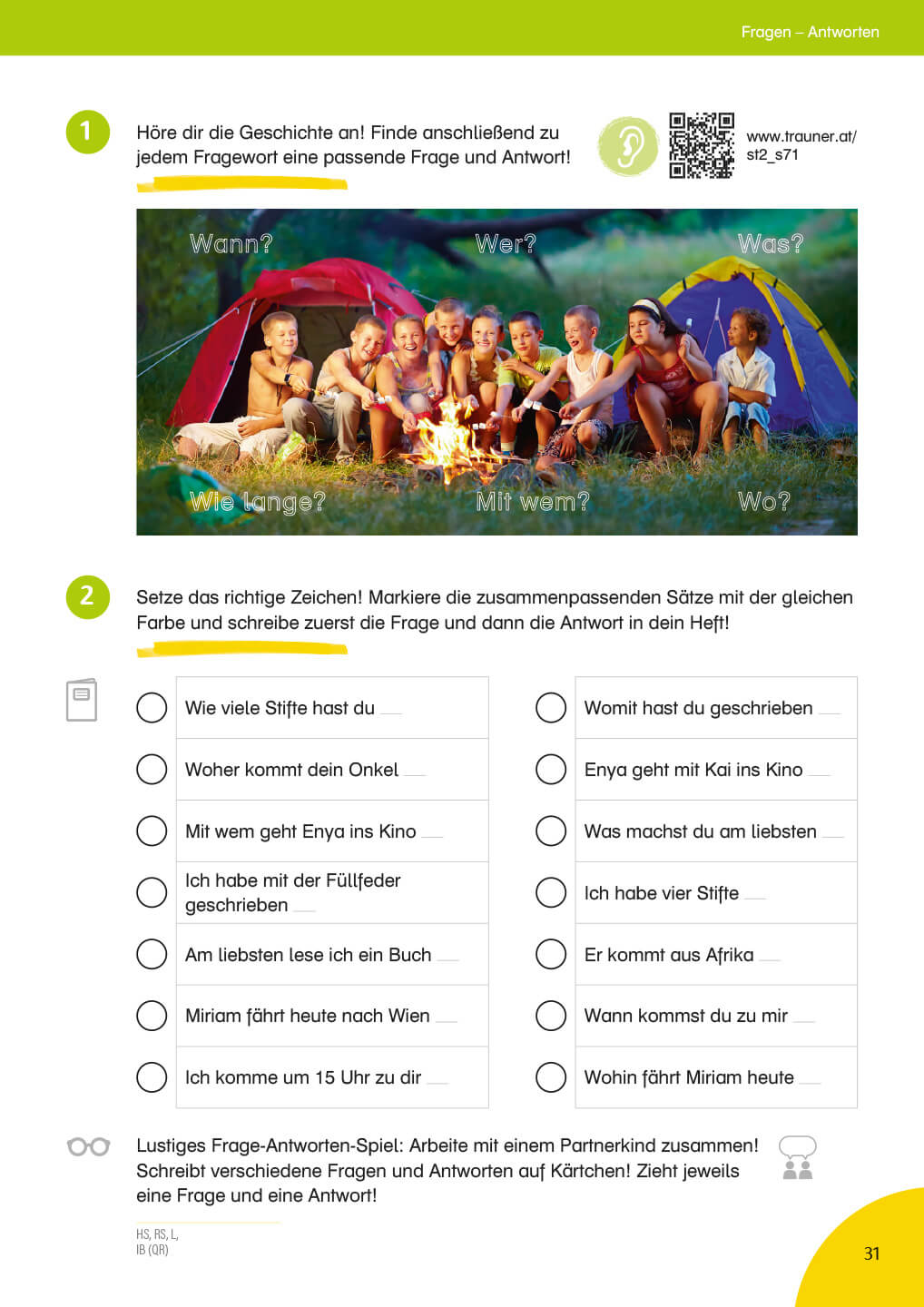Click the 'Mit wem?' label on the photo
The width and height of the screenshot is (924, 1307).
tap(533, 501)
